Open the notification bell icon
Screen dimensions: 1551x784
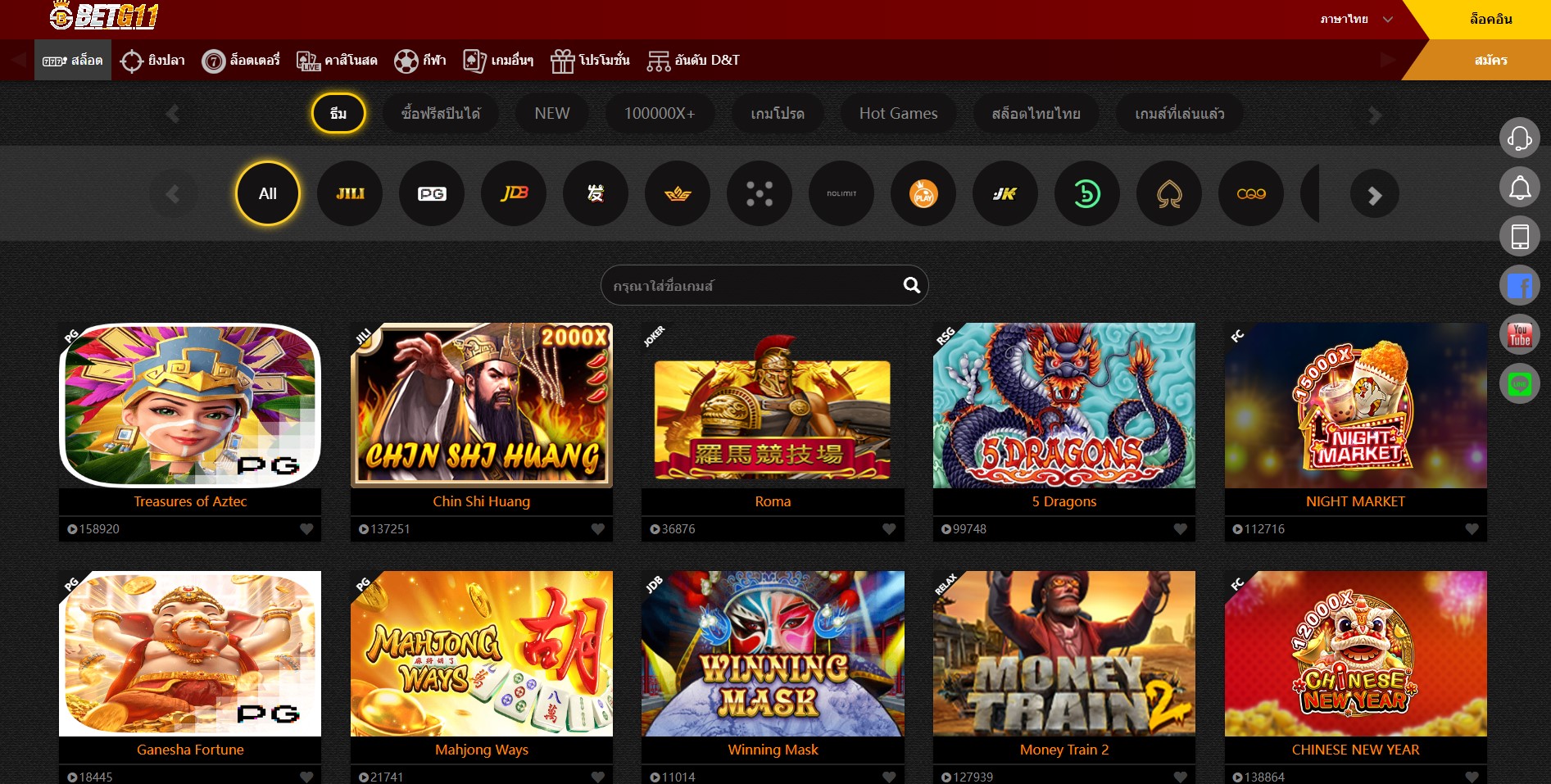1520,188
